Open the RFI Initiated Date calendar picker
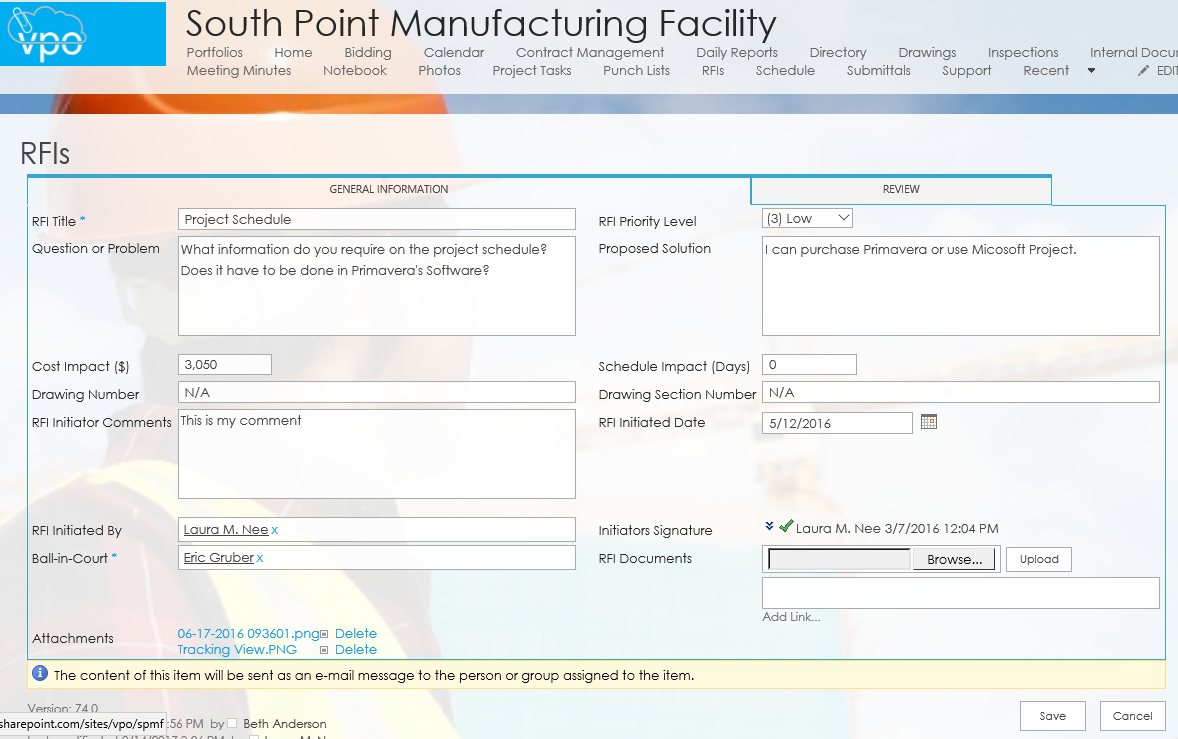The image size is (1178, 739). (928, 422)
